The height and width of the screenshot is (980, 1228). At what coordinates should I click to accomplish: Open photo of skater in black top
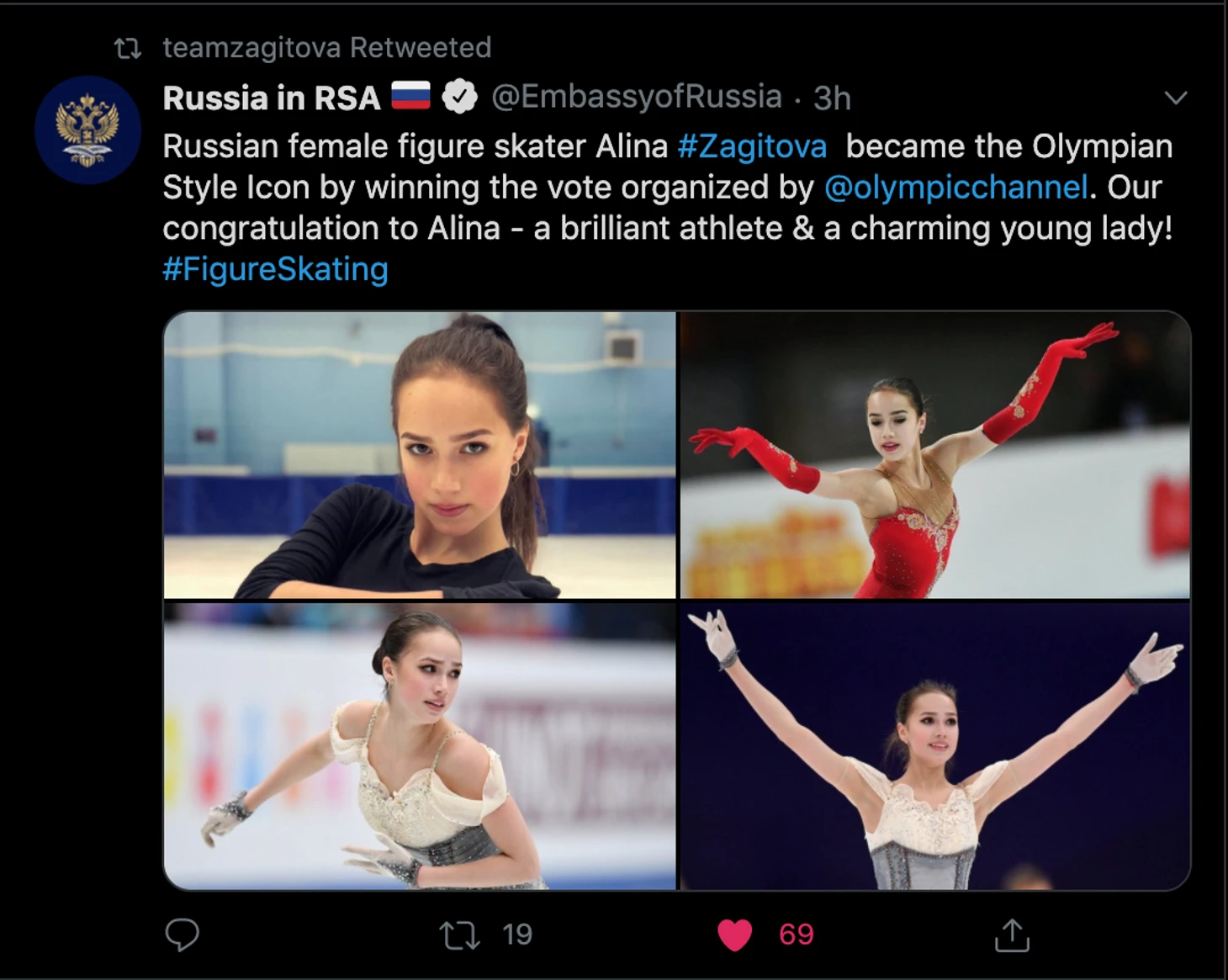tap(420, 455)
